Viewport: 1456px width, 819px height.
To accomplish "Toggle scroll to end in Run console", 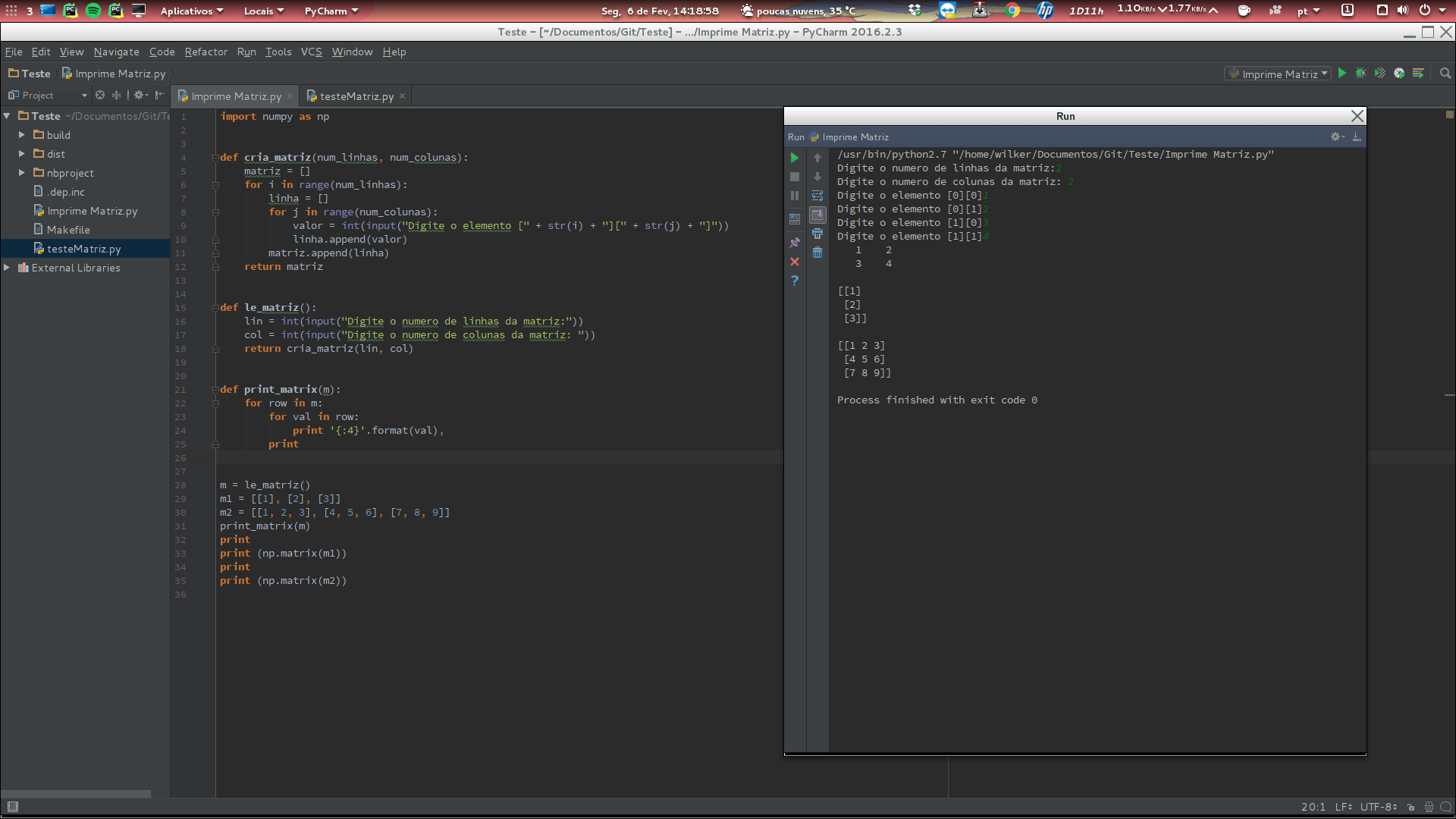I will (x=817, y=215).
